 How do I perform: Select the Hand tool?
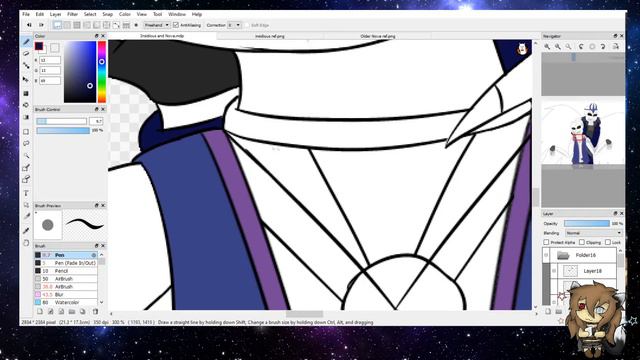[26, 243]
